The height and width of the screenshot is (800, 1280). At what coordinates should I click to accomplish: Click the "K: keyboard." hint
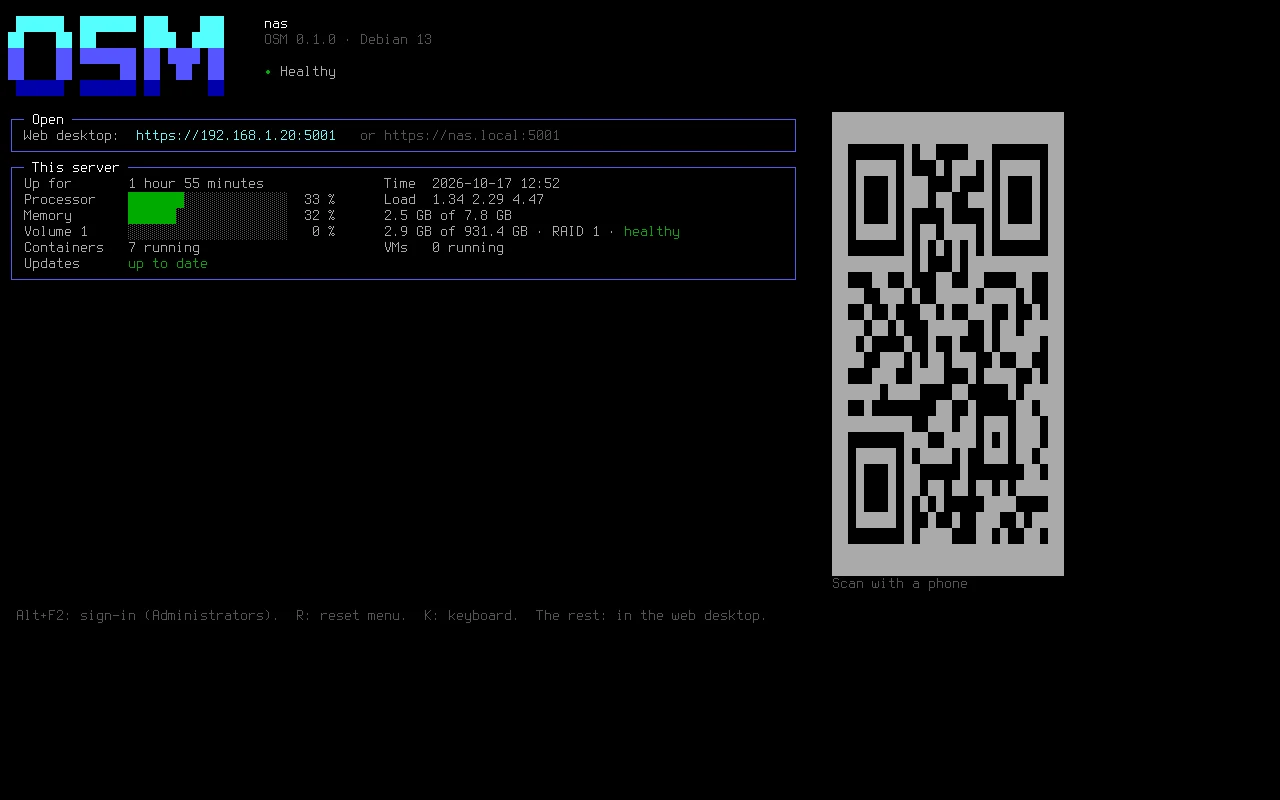click(x=472, y=616)
